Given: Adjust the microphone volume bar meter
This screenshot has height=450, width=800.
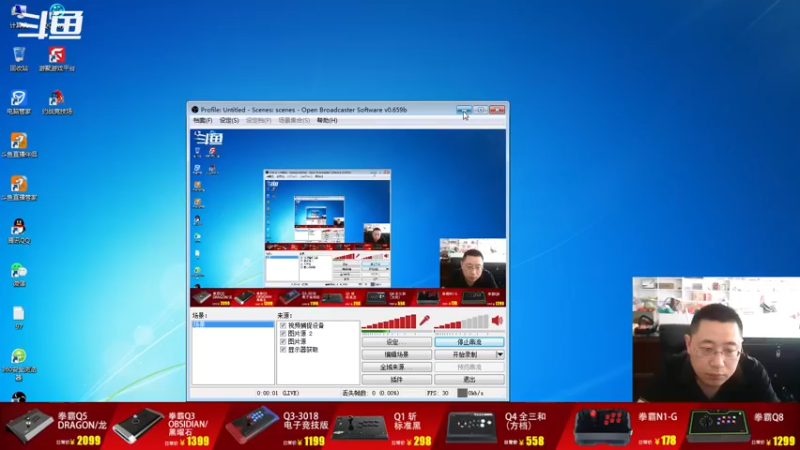Looking at the screenshot, I should pos(389,321).
